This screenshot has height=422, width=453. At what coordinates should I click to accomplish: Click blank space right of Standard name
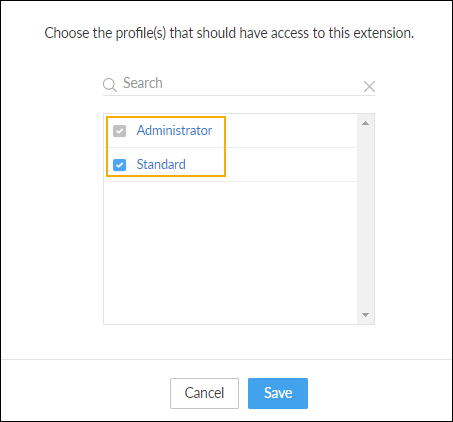[291, 165]
